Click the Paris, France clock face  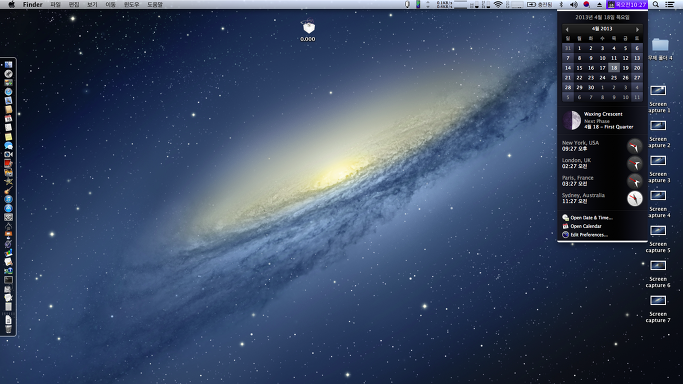tap(635, 181)
